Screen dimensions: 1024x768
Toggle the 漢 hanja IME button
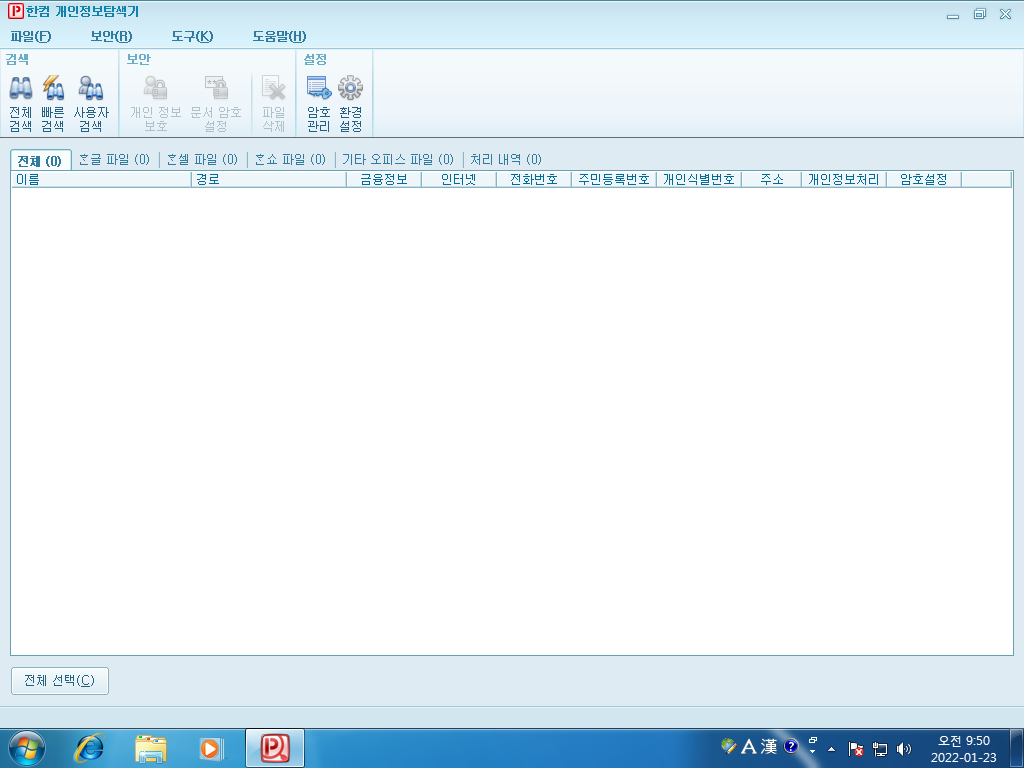tap(769, 746)
